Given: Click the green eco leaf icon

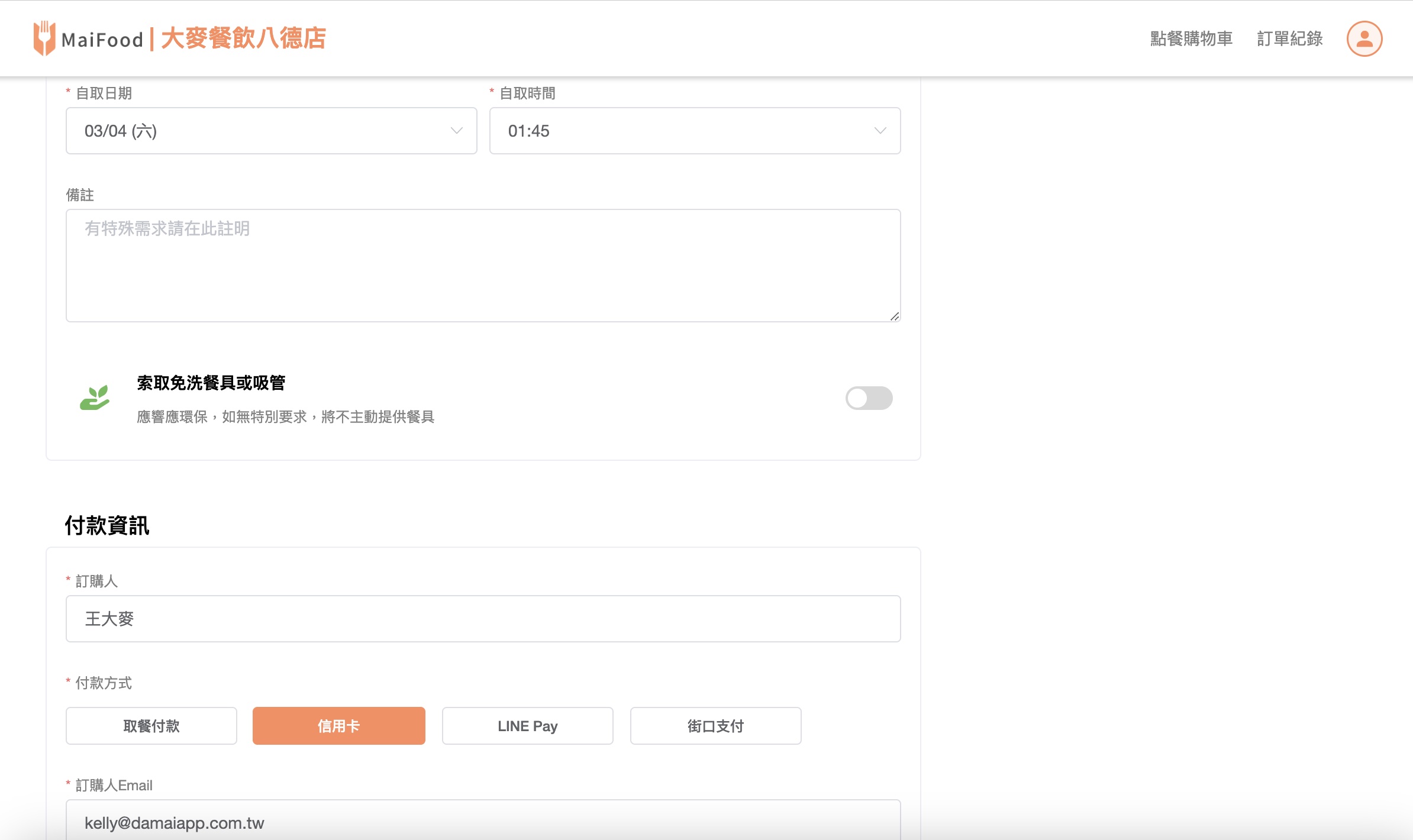Looking at the screenshot, I should [x=95, y=398].
